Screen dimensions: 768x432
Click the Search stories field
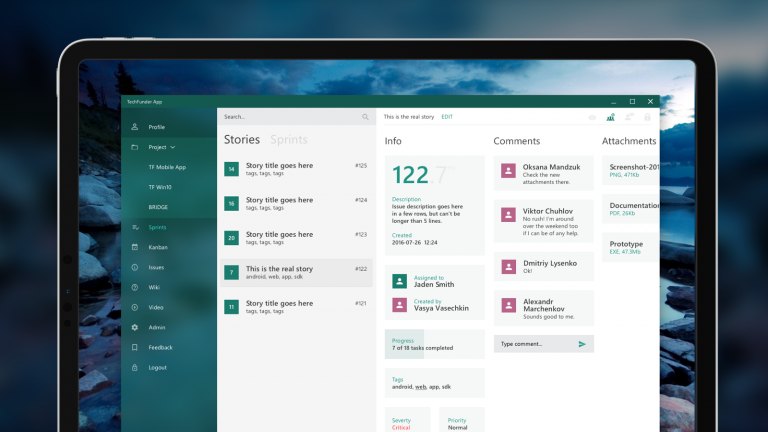click(x=296, y=117)
